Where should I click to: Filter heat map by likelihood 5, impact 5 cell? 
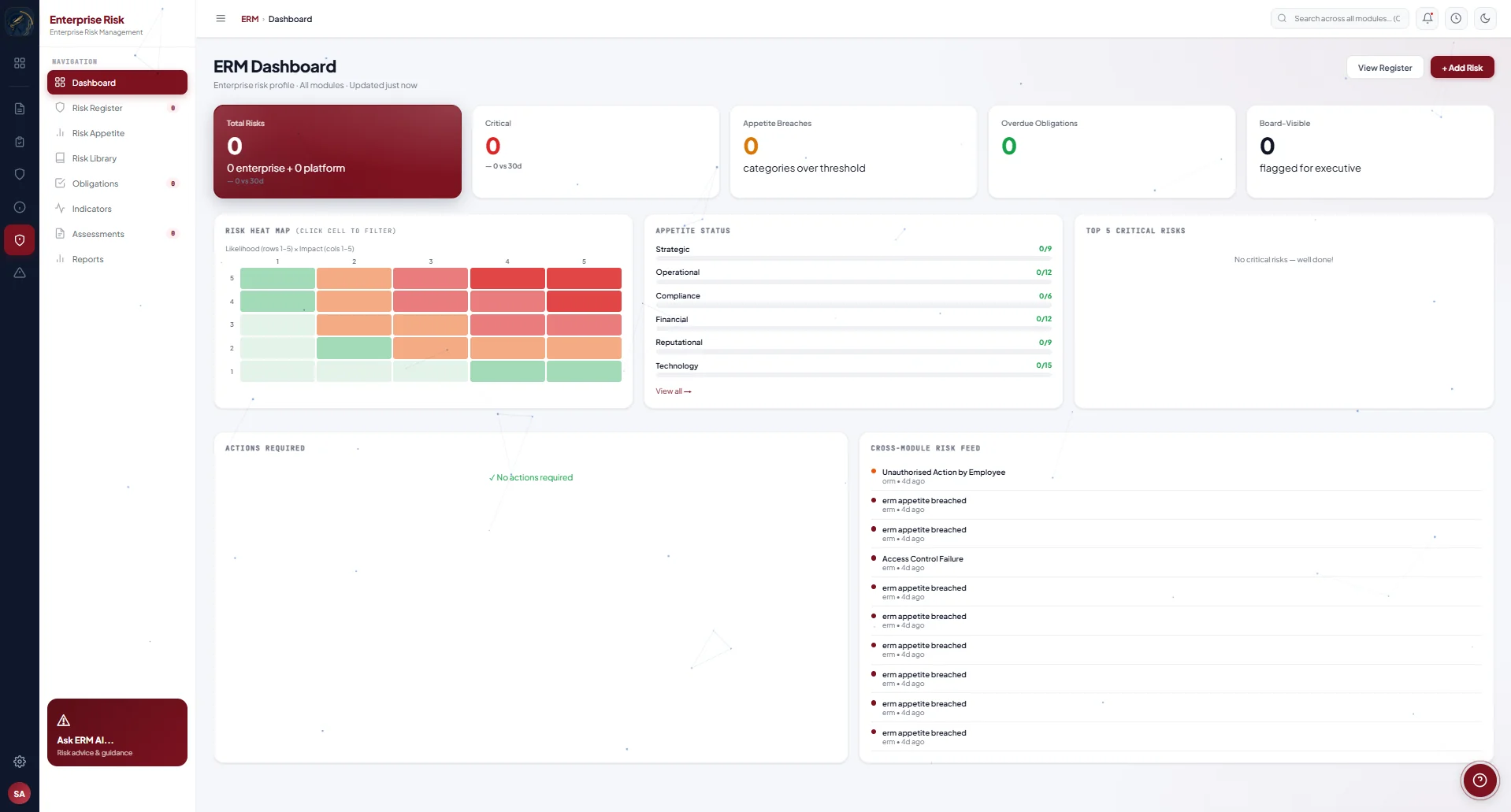[x=584, y=278]
